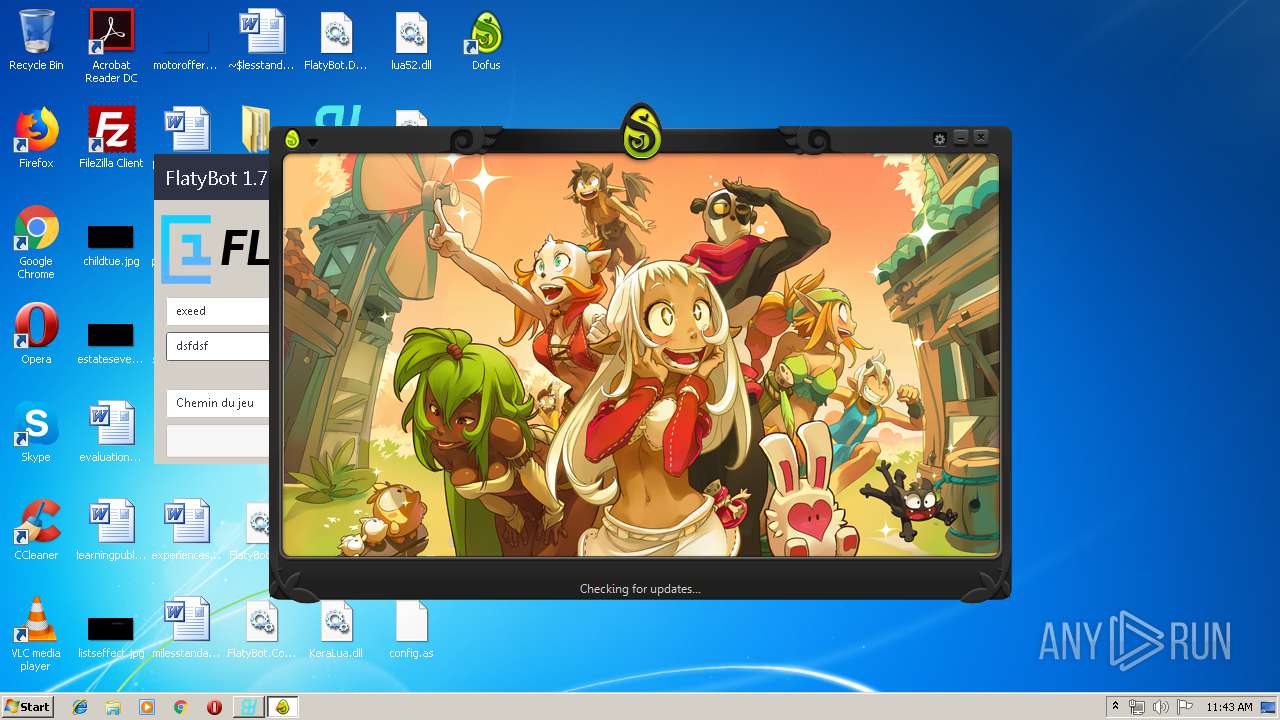This screenshot has height=720, width=1280.
Task: Switch to the FlatyBot taskbar button
Action: tap(248, 707)
